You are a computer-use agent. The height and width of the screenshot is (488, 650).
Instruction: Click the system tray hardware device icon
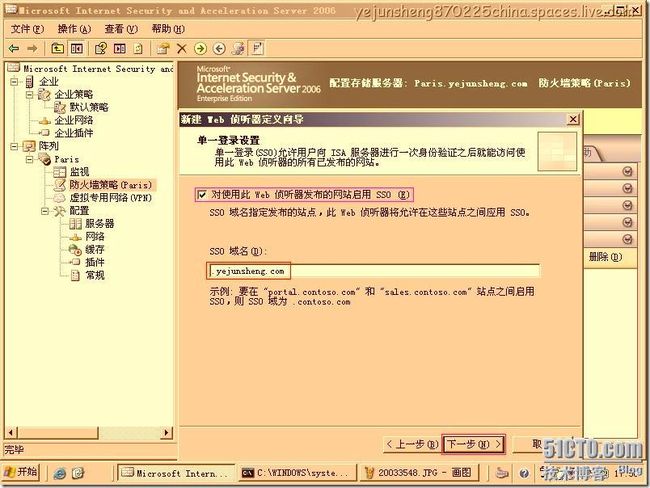click(x=502, y=473)
